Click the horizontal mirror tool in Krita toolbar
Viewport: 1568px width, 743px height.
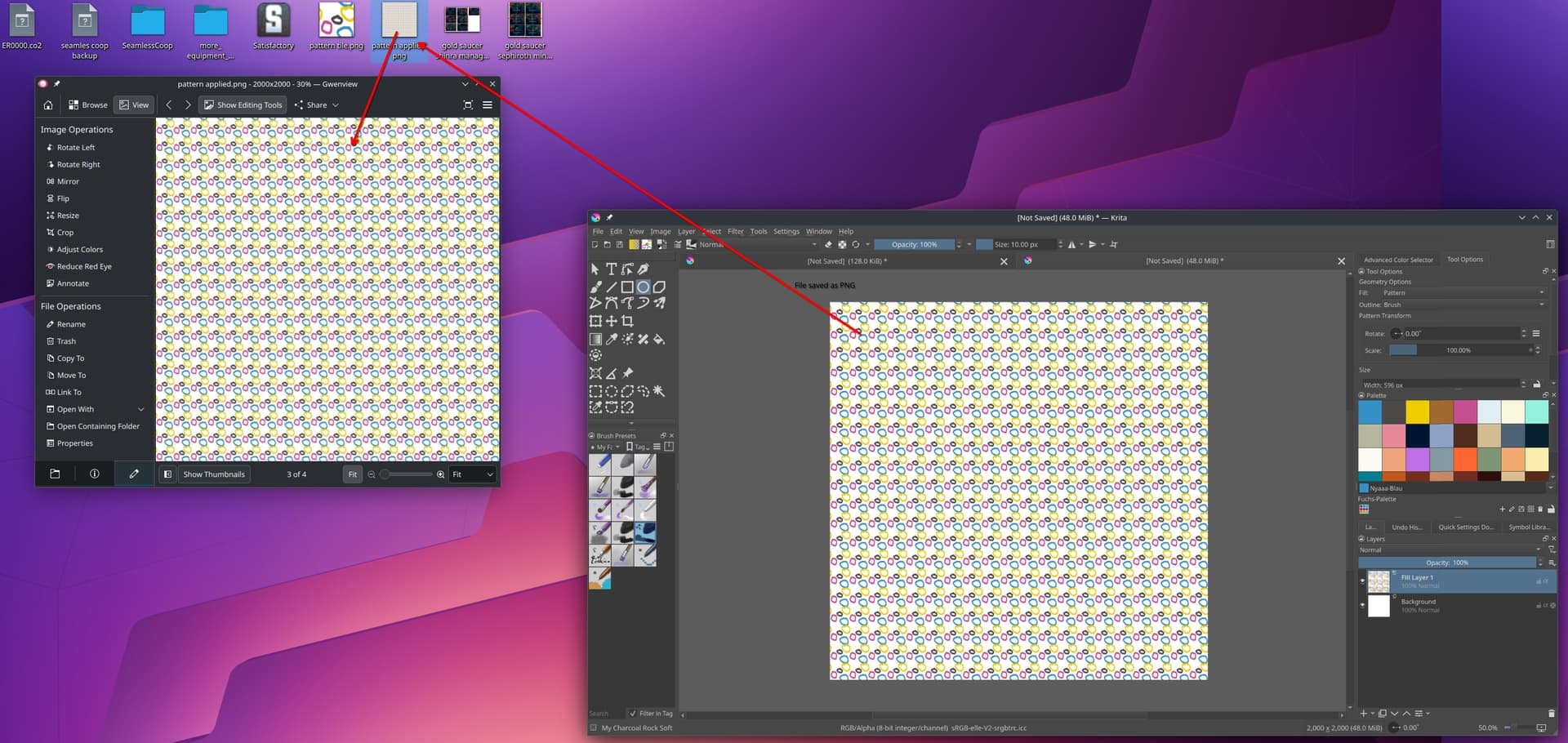[1072, 244]
